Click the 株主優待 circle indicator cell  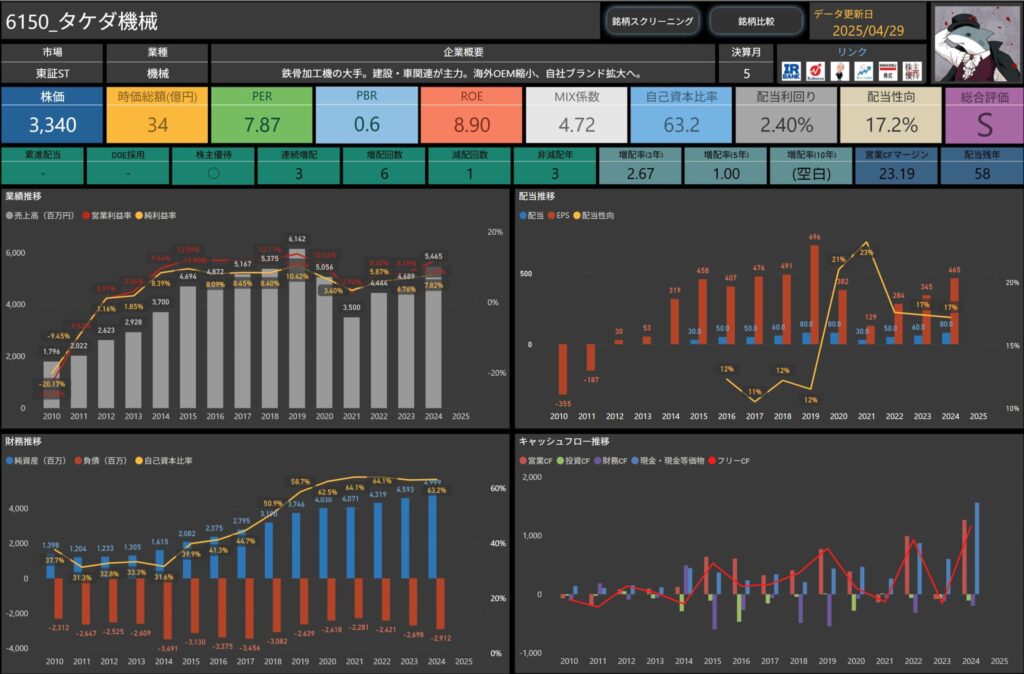coord(214,174)
